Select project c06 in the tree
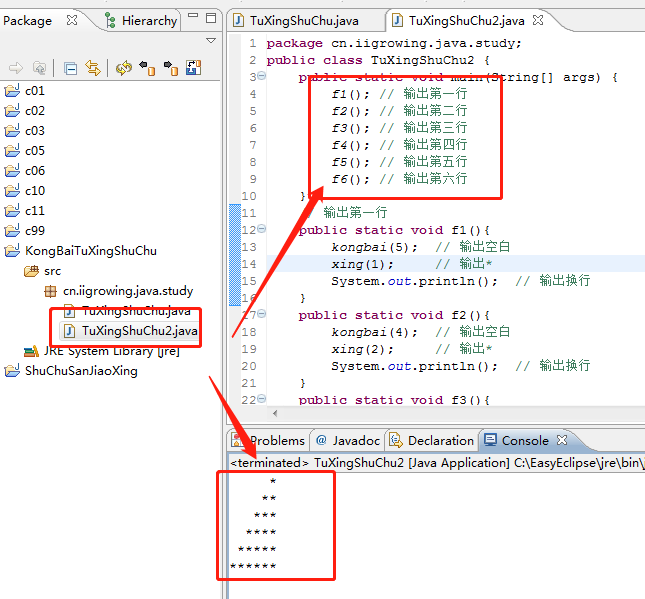The height and width of the screenshot is (599, 645). pos(25,171)
